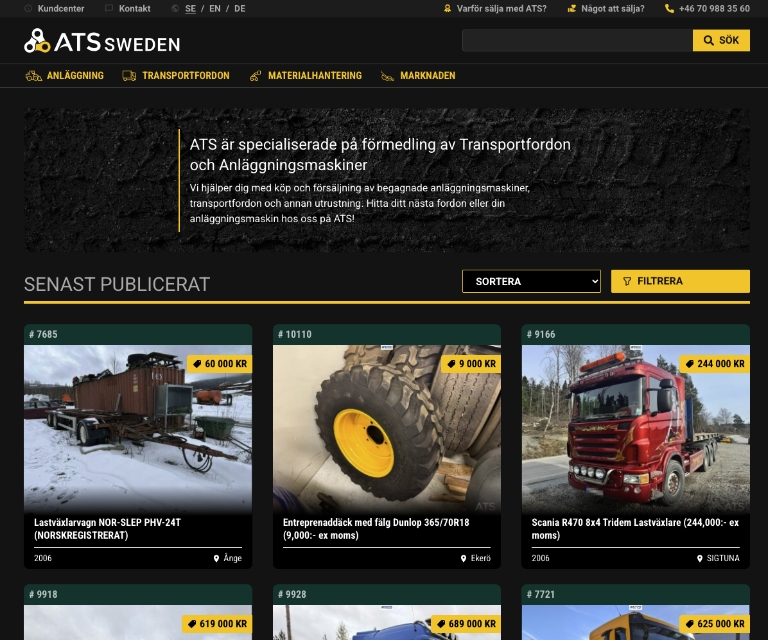Screen dimensions: 768x640
Task: Click the Materialhantering forklift icon
Action: [255, 76]
